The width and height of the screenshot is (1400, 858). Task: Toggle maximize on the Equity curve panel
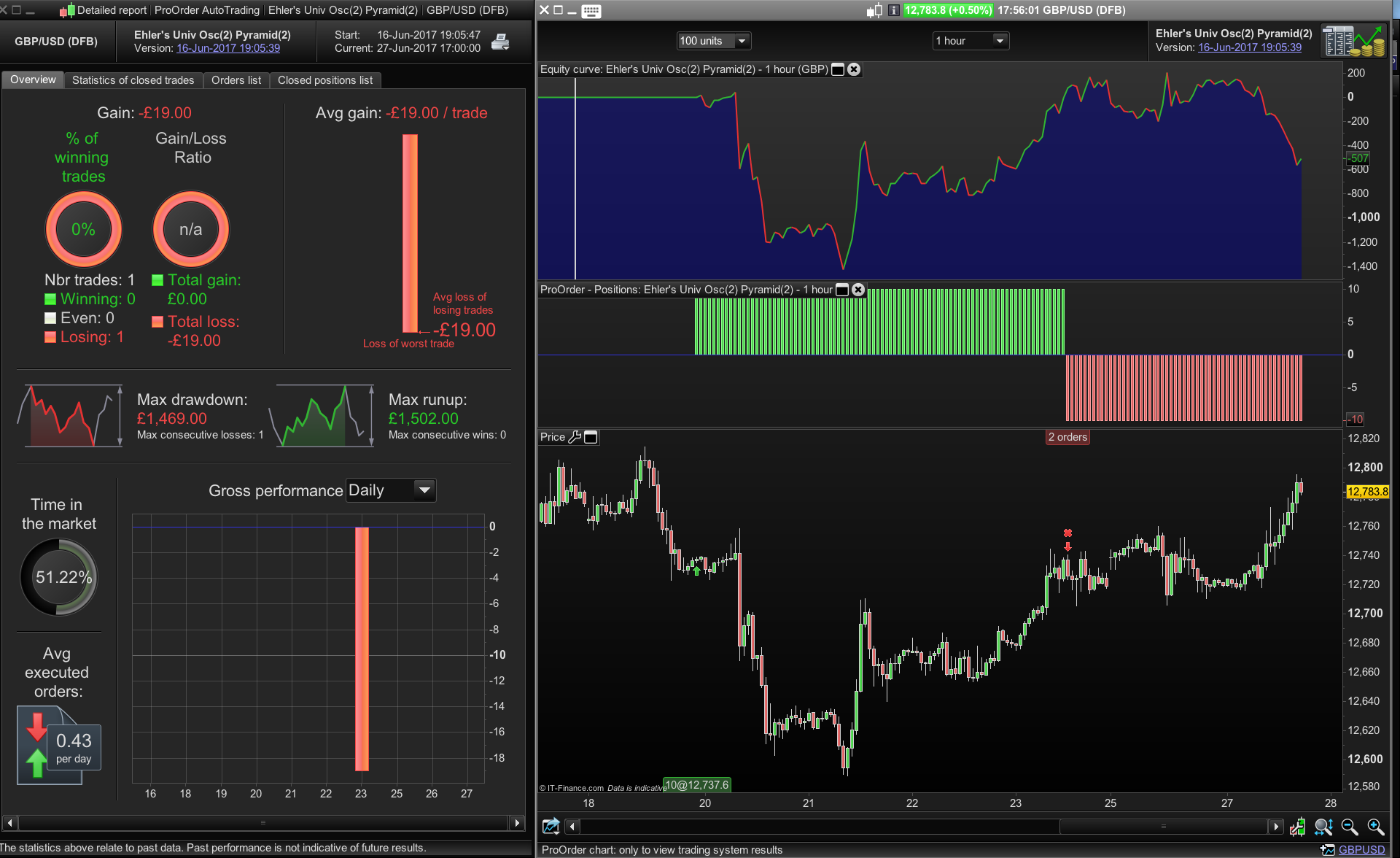839,69
